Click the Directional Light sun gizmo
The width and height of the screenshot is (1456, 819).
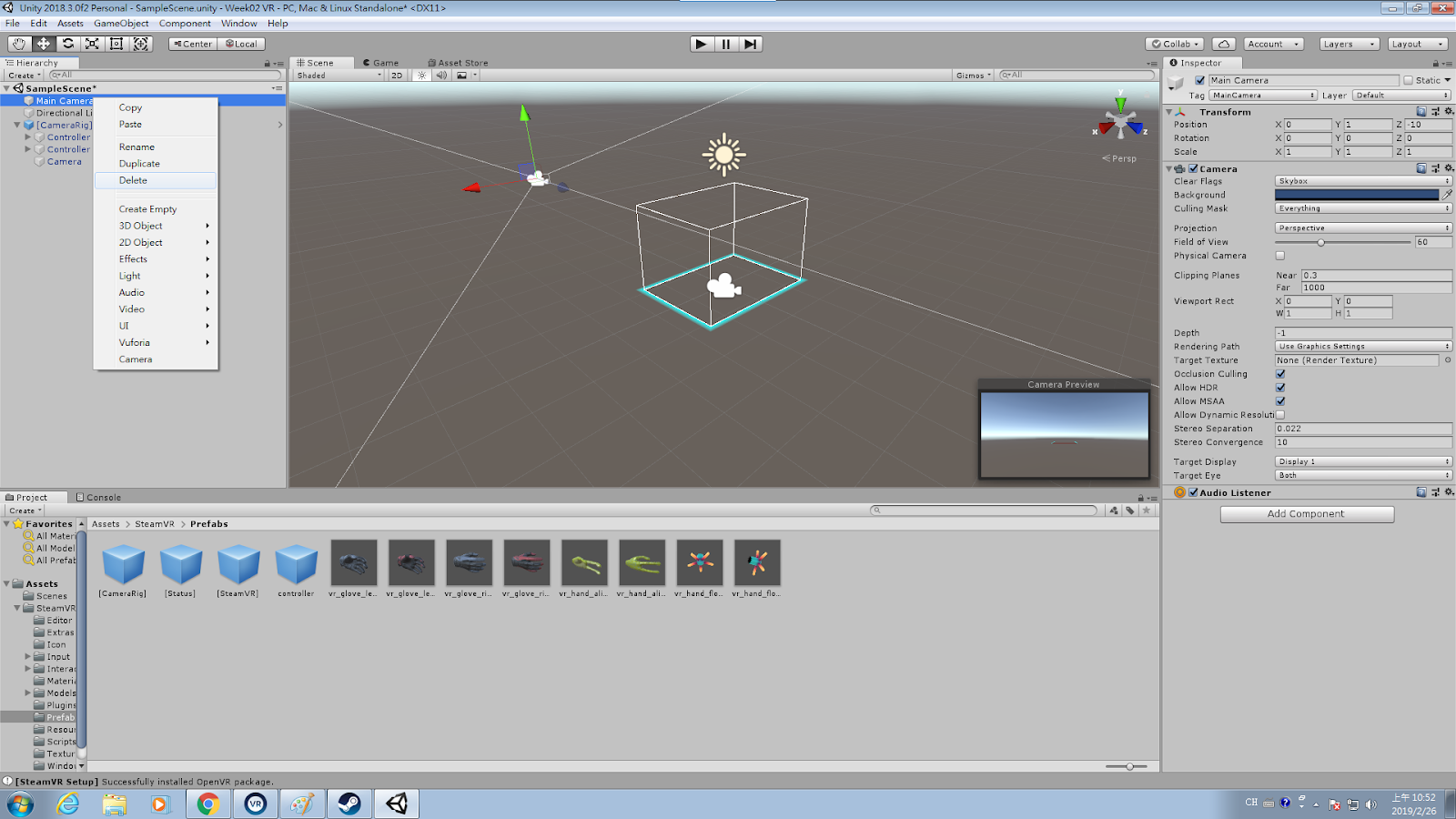tap(723, 155)
